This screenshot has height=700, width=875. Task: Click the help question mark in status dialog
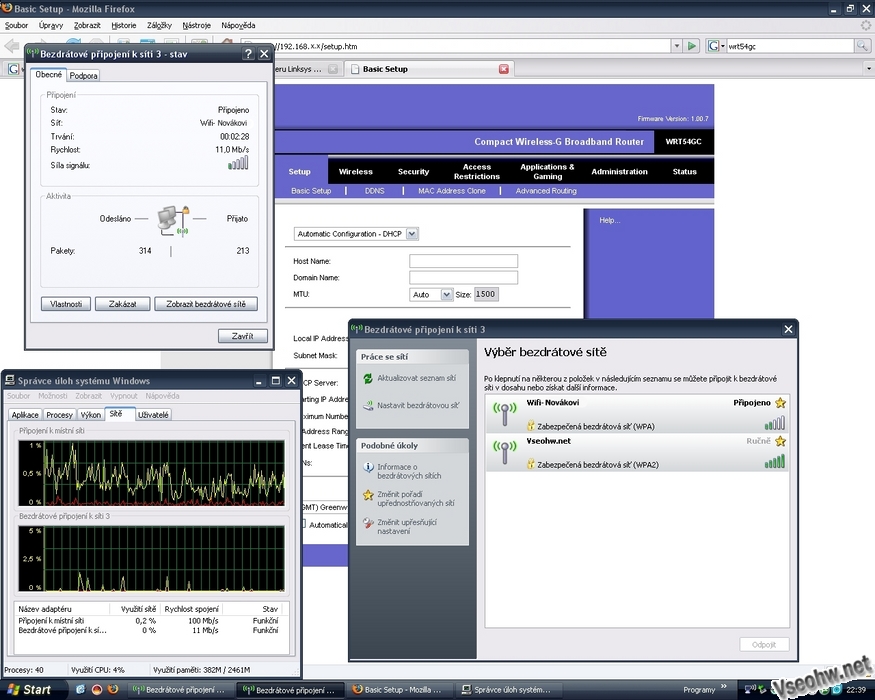coord(248,54)
